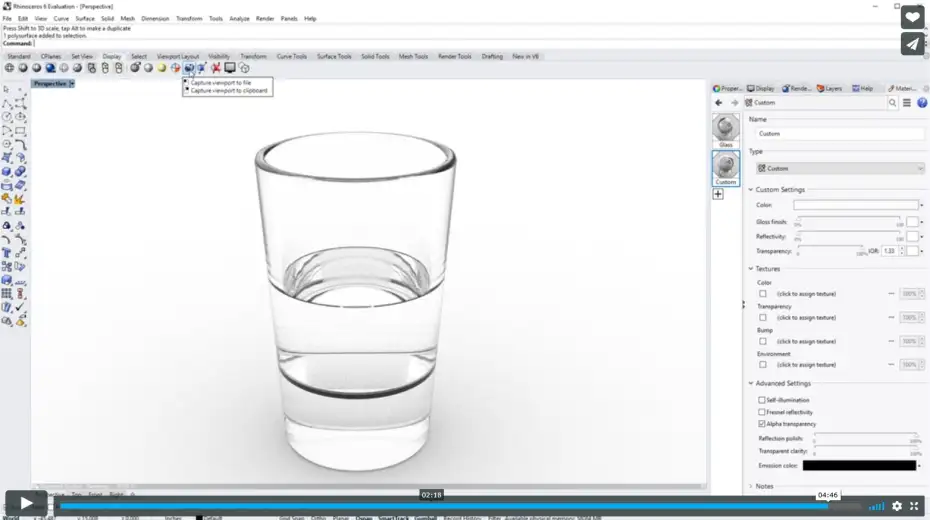Open the Properties panel tab
Image resolution: width=930 pixels, height=520 pixels.
727,88
